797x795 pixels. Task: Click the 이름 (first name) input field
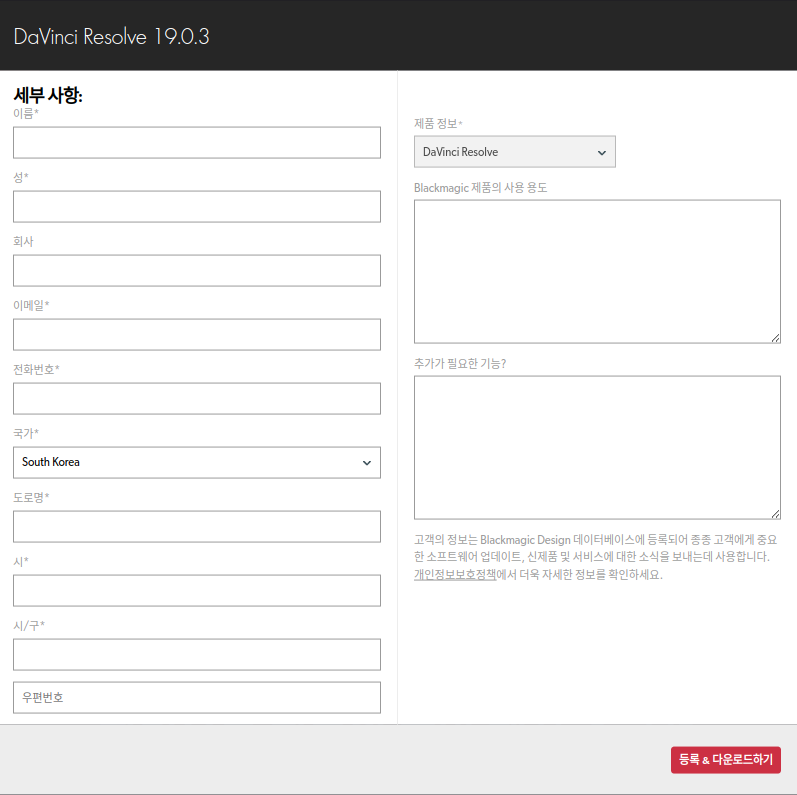(197, 143)
